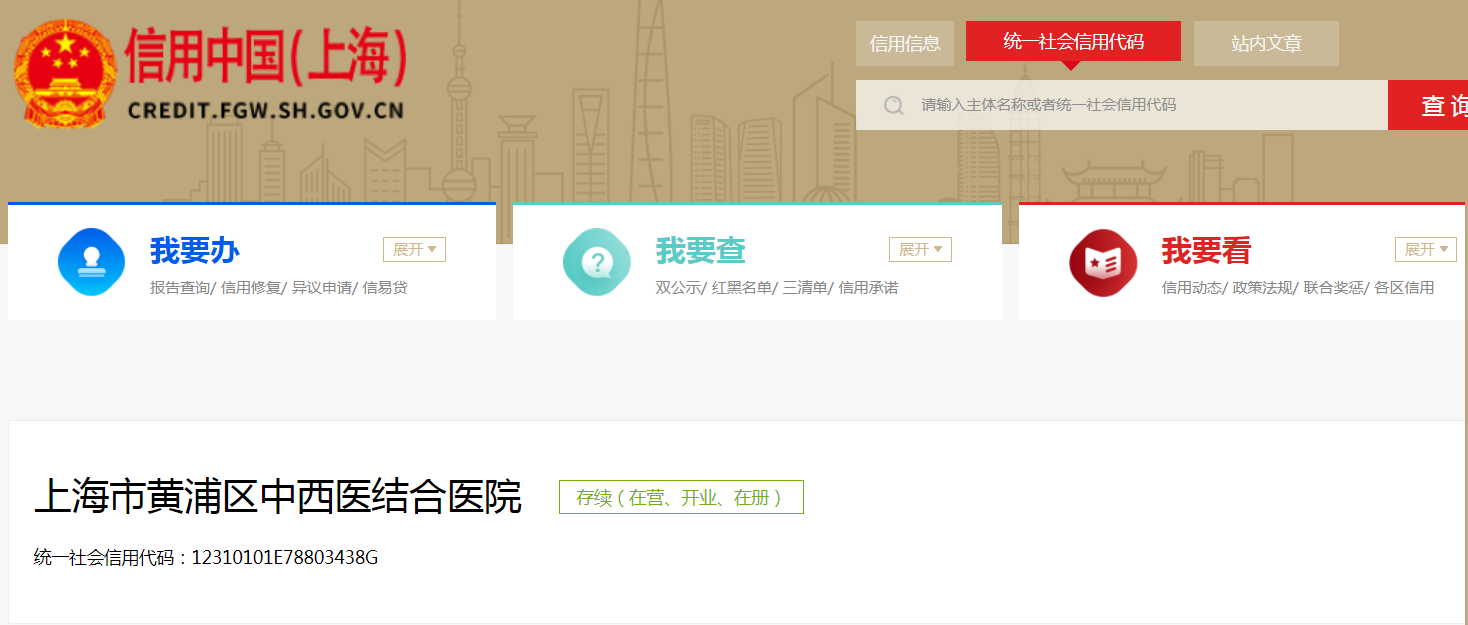1468x625 pixels.
Task: Select the 统一社会信用代码 search tab
Action: click(x=1073, y=41)
